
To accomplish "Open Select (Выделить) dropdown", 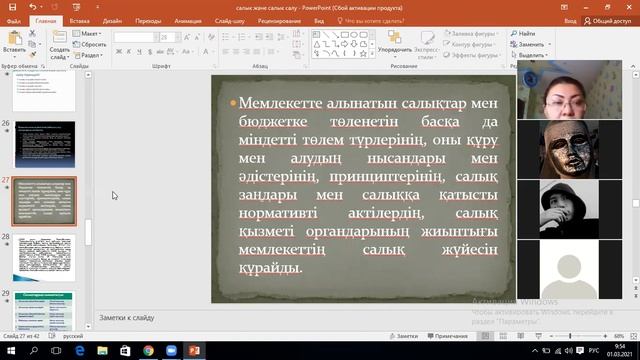I will click(x=529, y=55).
